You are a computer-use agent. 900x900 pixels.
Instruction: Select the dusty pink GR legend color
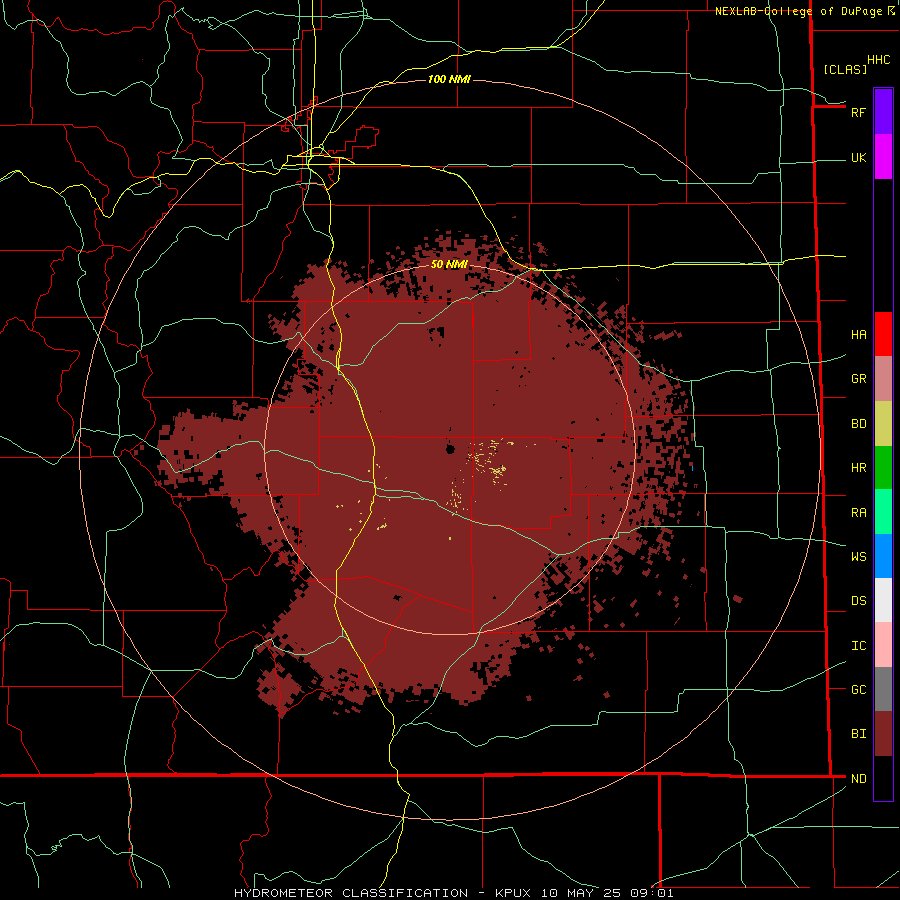[x=883, y=379]
